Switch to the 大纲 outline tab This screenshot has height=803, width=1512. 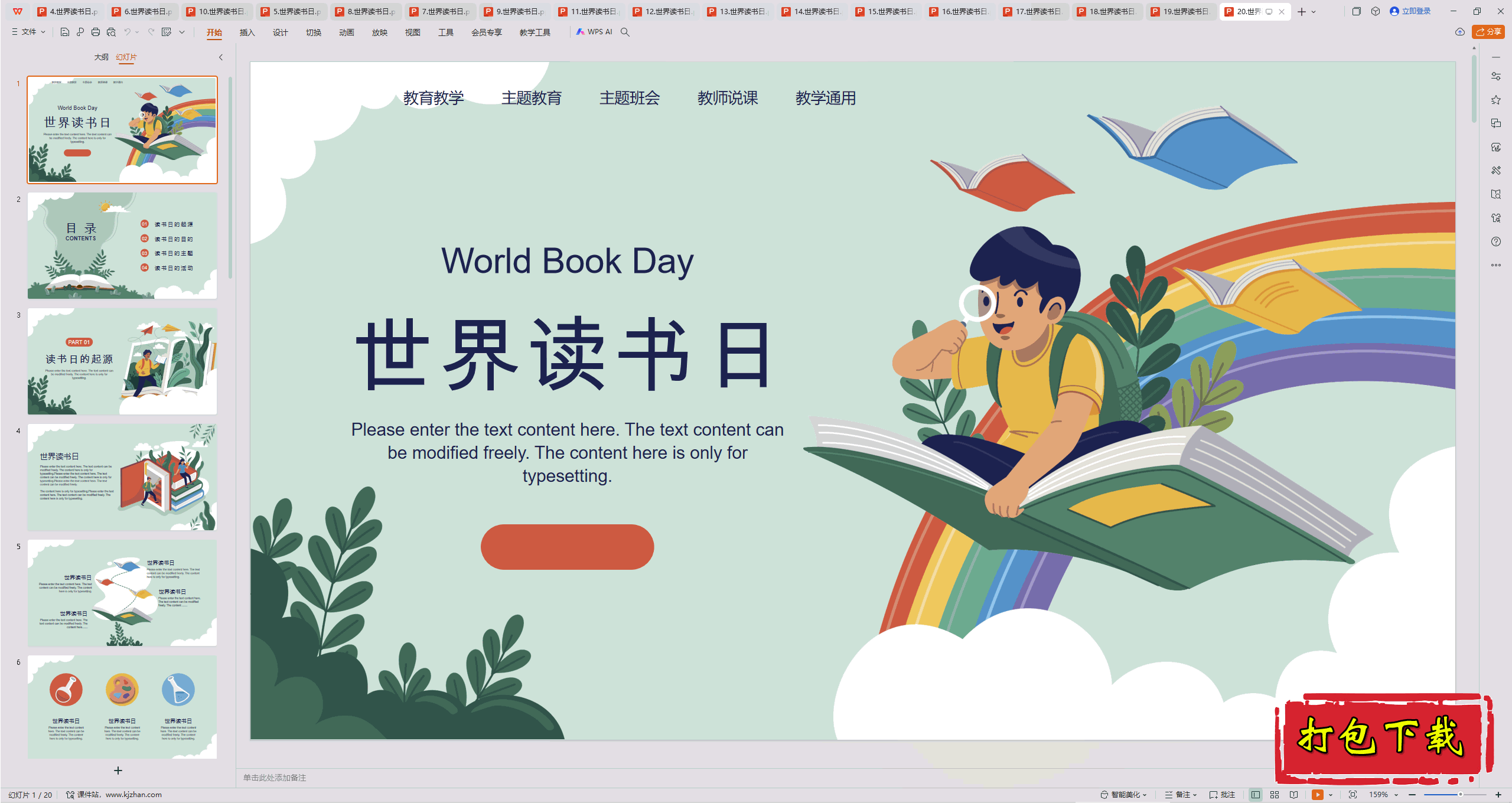[x=102, y=57]
